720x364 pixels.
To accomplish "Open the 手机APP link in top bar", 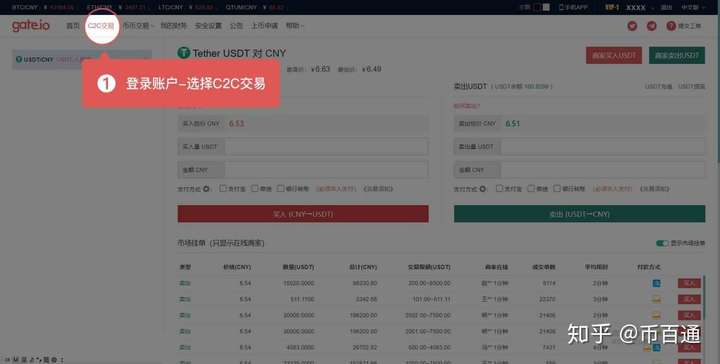I will tap(573, 7).
